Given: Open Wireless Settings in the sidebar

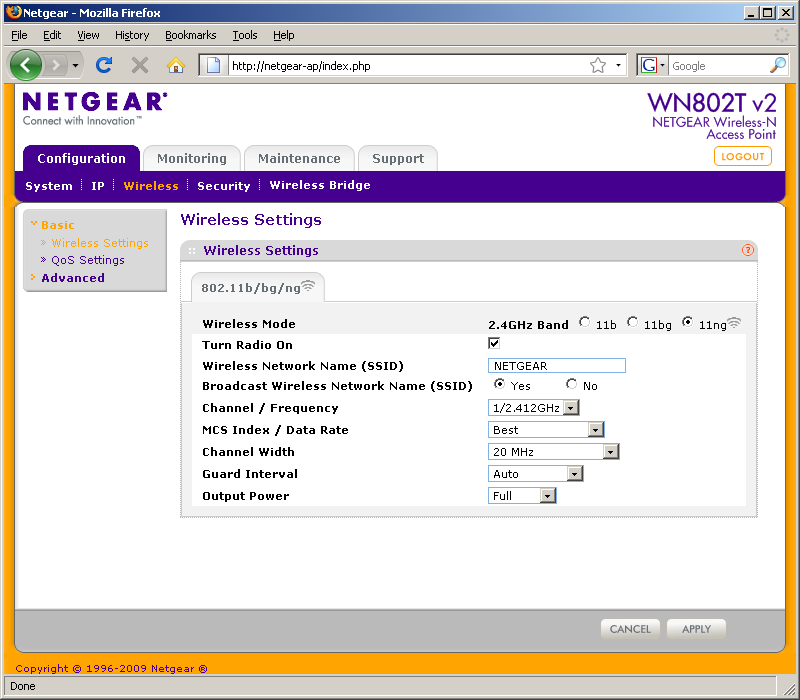Looking at the screenshot, I should [x=100, y=243].
